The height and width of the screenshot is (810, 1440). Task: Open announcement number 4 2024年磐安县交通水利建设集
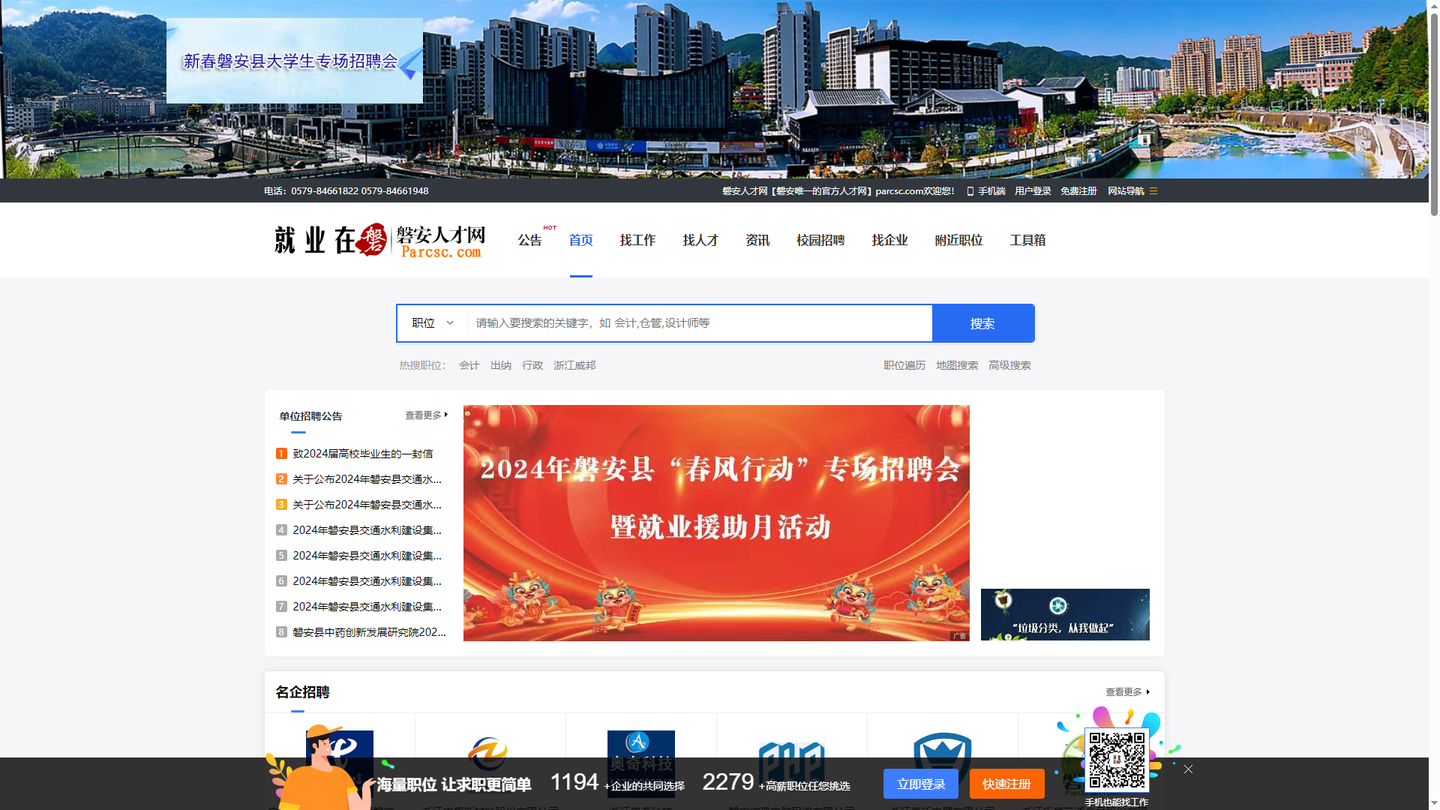(367, 530)
